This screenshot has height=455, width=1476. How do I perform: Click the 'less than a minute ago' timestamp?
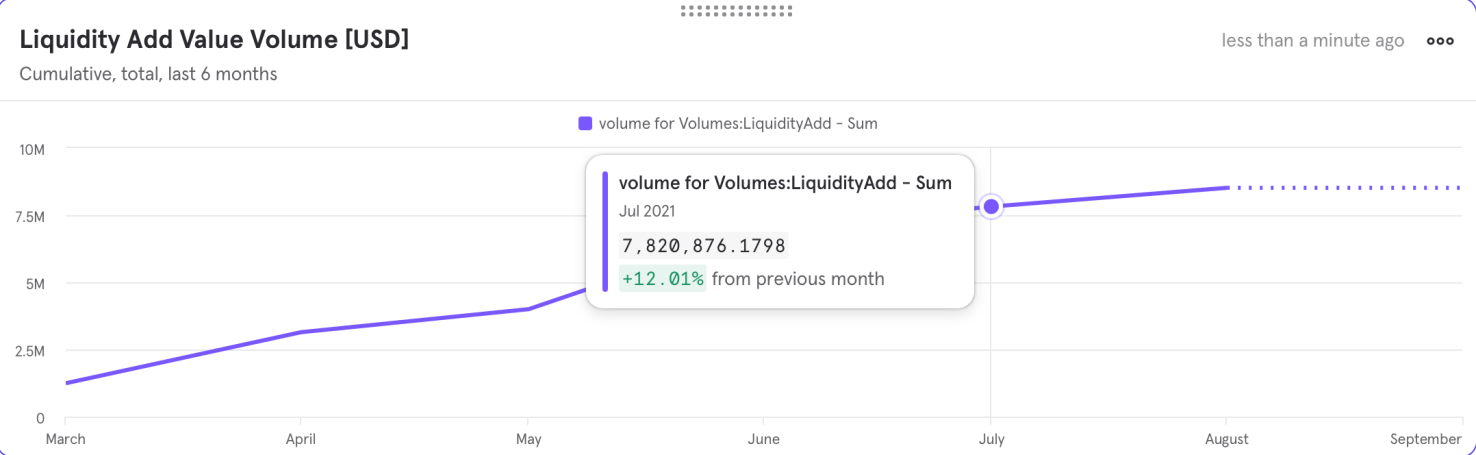pos(1312,41)
